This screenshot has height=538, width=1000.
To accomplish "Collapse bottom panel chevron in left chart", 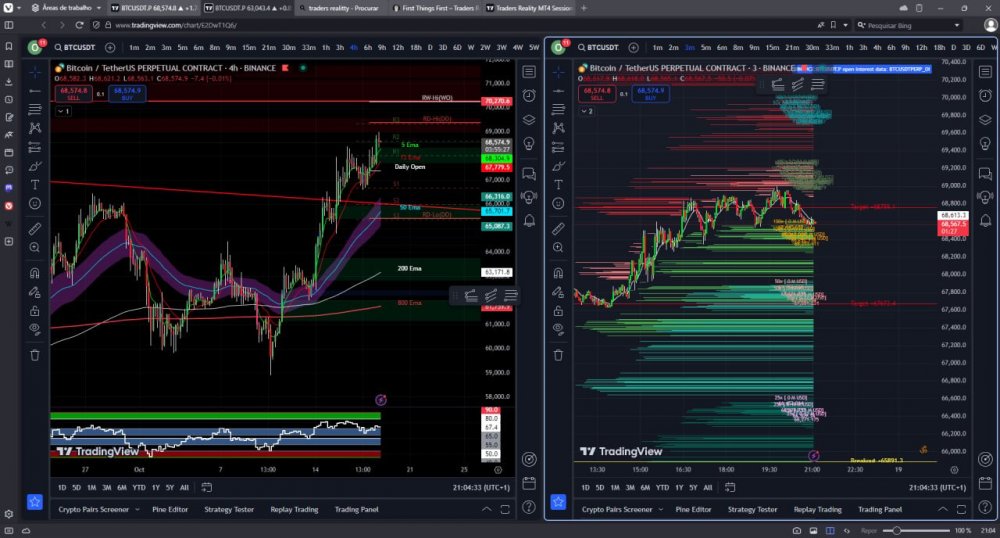I will (487, 509).
